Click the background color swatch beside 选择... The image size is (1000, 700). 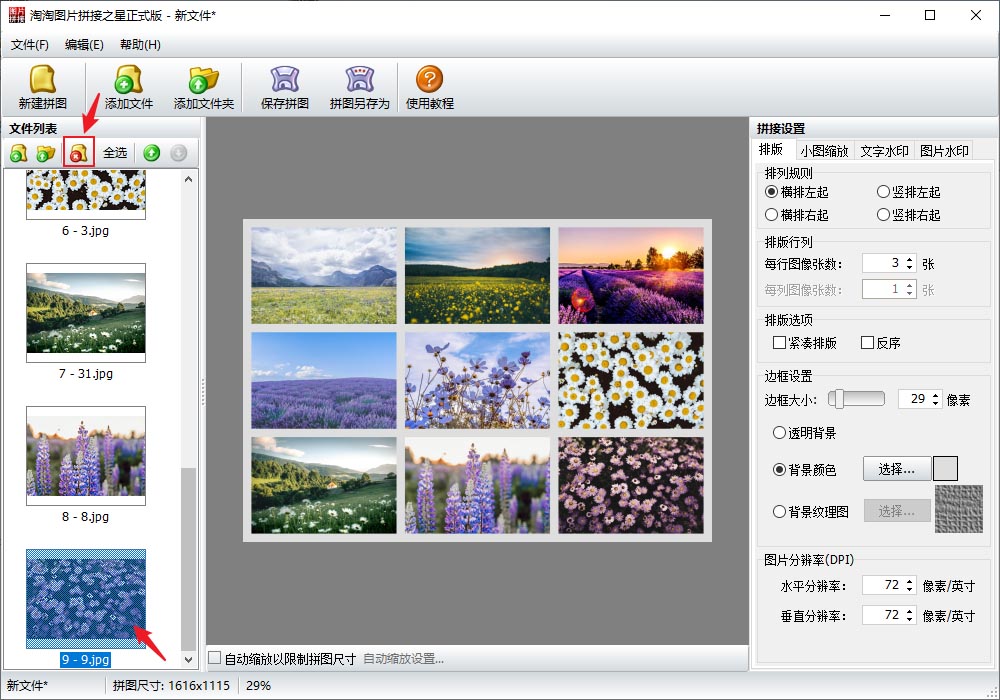click(945, 469)
